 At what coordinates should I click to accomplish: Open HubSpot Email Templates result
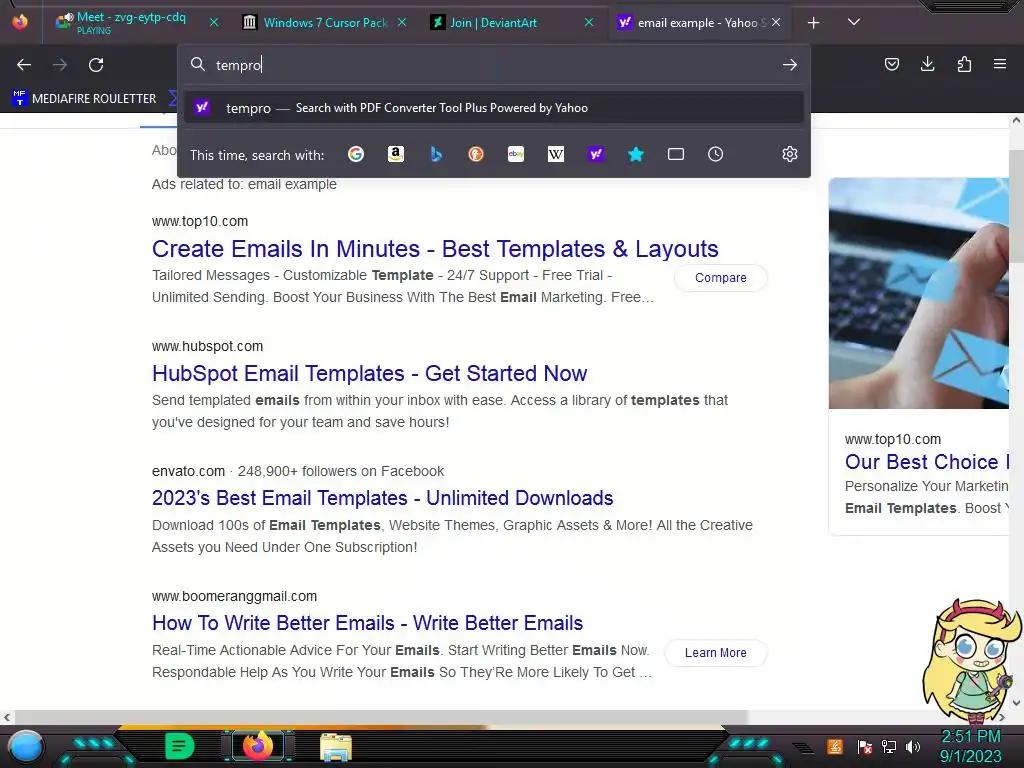tap(370, 374)
